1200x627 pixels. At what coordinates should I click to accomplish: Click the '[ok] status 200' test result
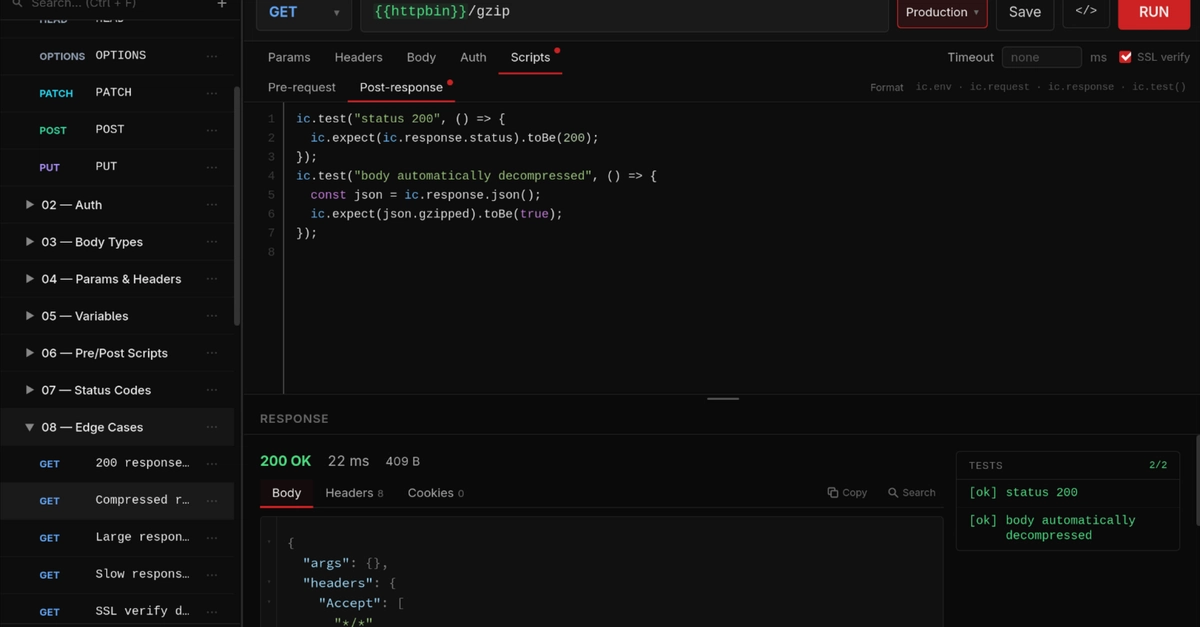pos(1023,492)
